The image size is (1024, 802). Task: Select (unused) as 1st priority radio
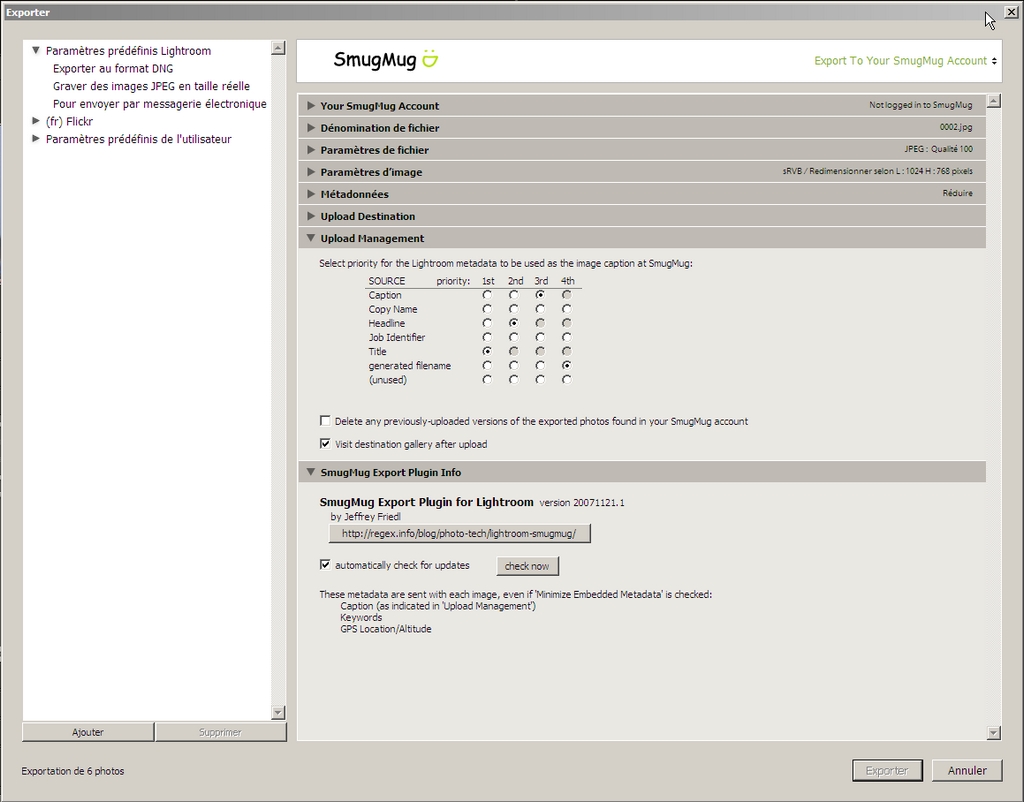click(x=487, y=379)
